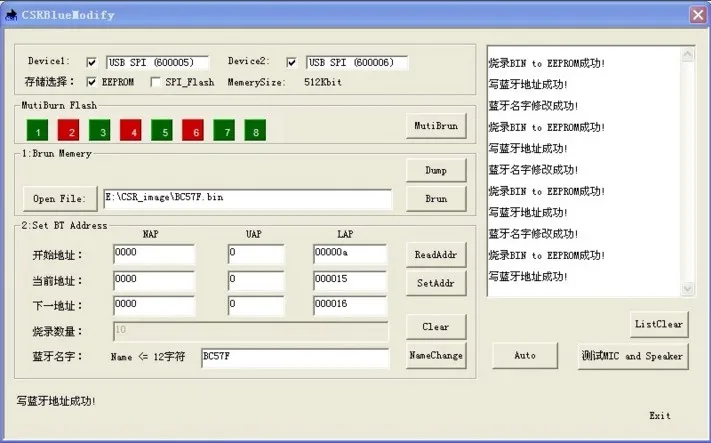711x443 pixels.
Task: Click the Open File button
Action: [x=60, y=199]
